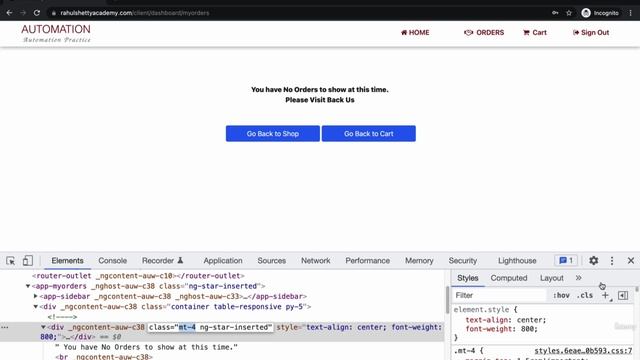Bookmark the page with the star icon
640x360 pixels.
point(569,13)
